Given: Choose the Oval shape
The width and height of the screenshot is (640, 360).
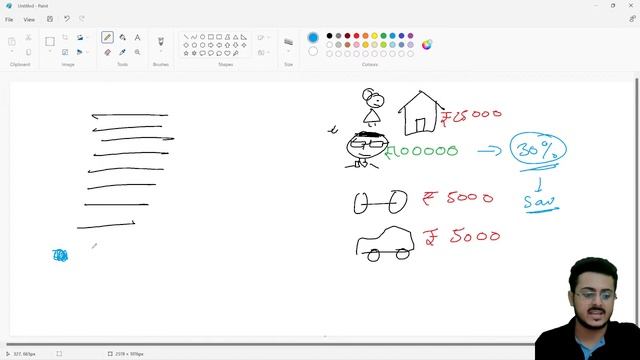Looking at the screenshot, I should [202, 37].
